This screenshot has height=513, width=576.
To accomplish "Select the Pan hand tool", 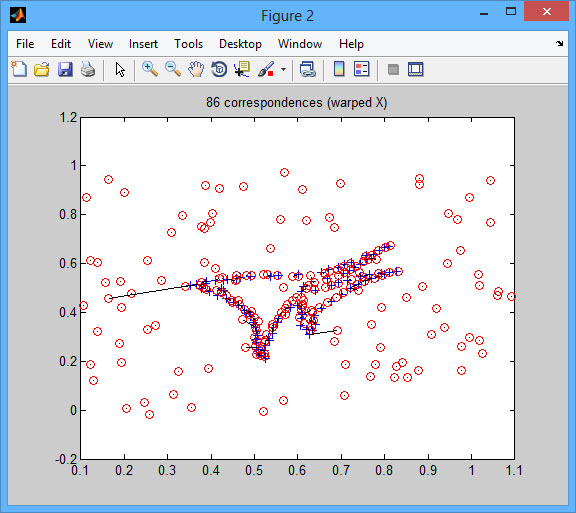I will click(x=196, y=69).
